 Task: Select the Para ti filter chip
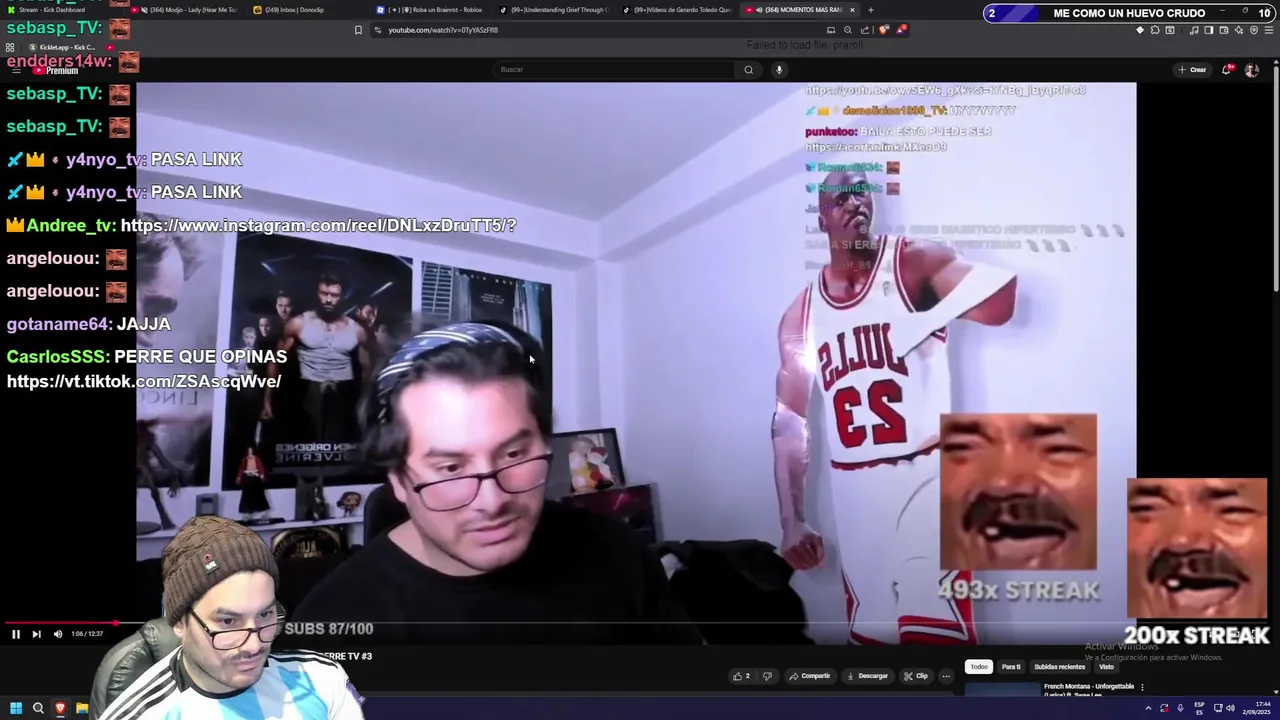(1011, 667)
